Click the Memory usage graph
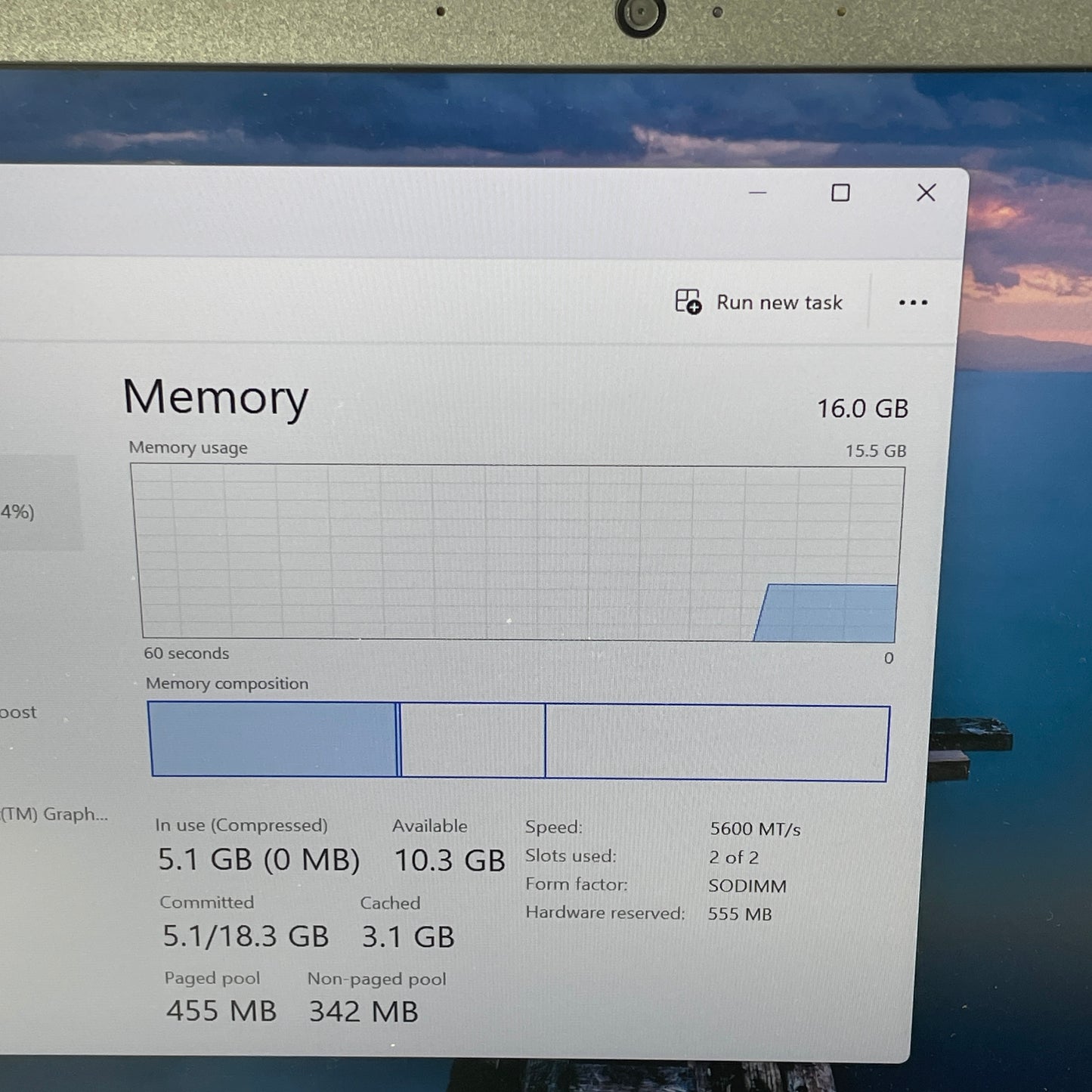The width and height of the screenshot is (1092, 1092). 519,552
